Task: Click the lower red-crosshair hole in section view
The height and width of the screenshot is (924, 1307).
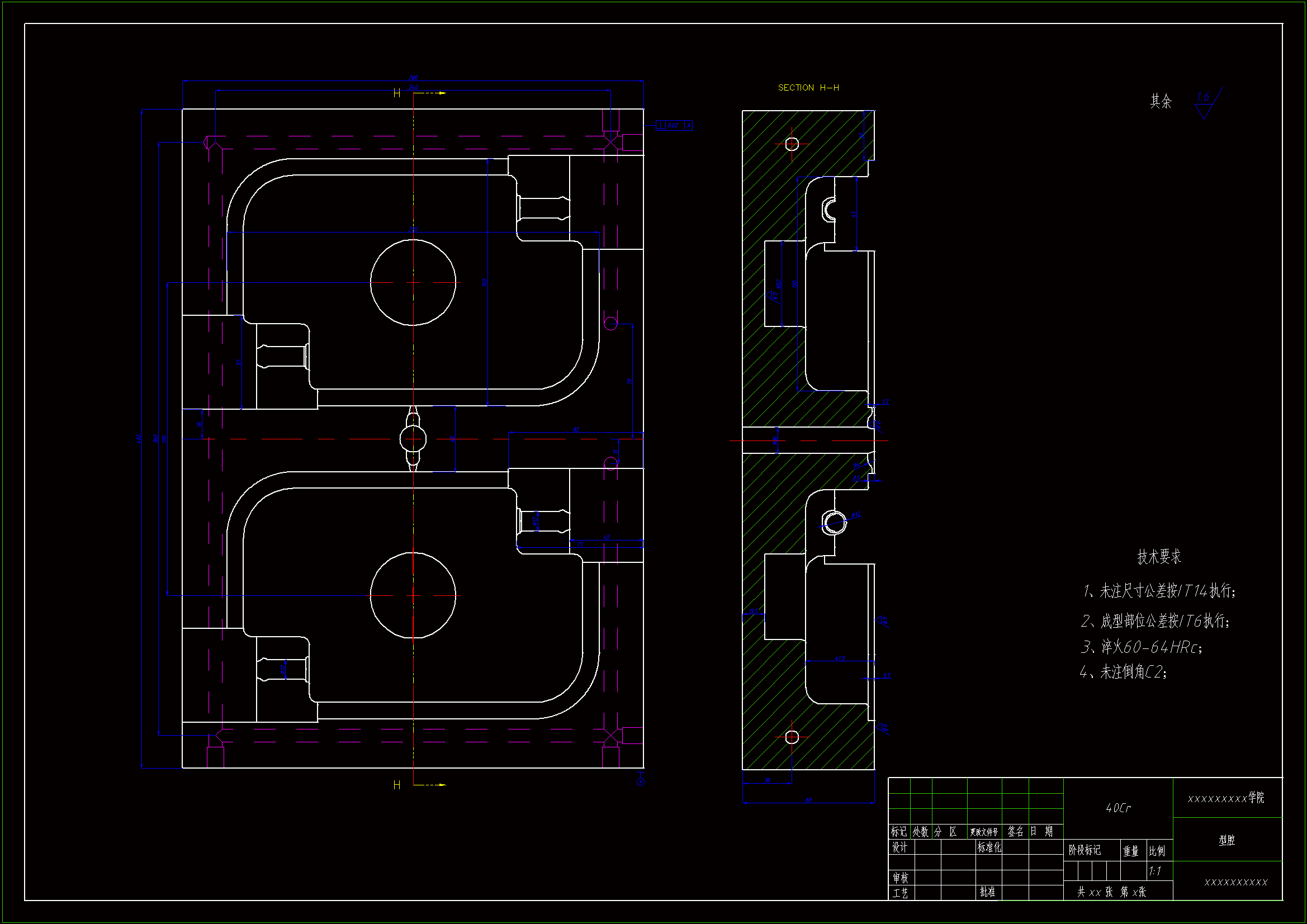Action: pos(792,737)
